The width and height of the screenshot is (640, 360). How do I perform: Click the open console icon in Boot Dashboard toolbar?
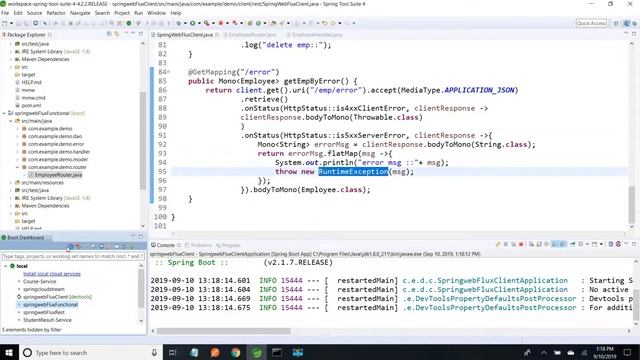click(101, 246)
